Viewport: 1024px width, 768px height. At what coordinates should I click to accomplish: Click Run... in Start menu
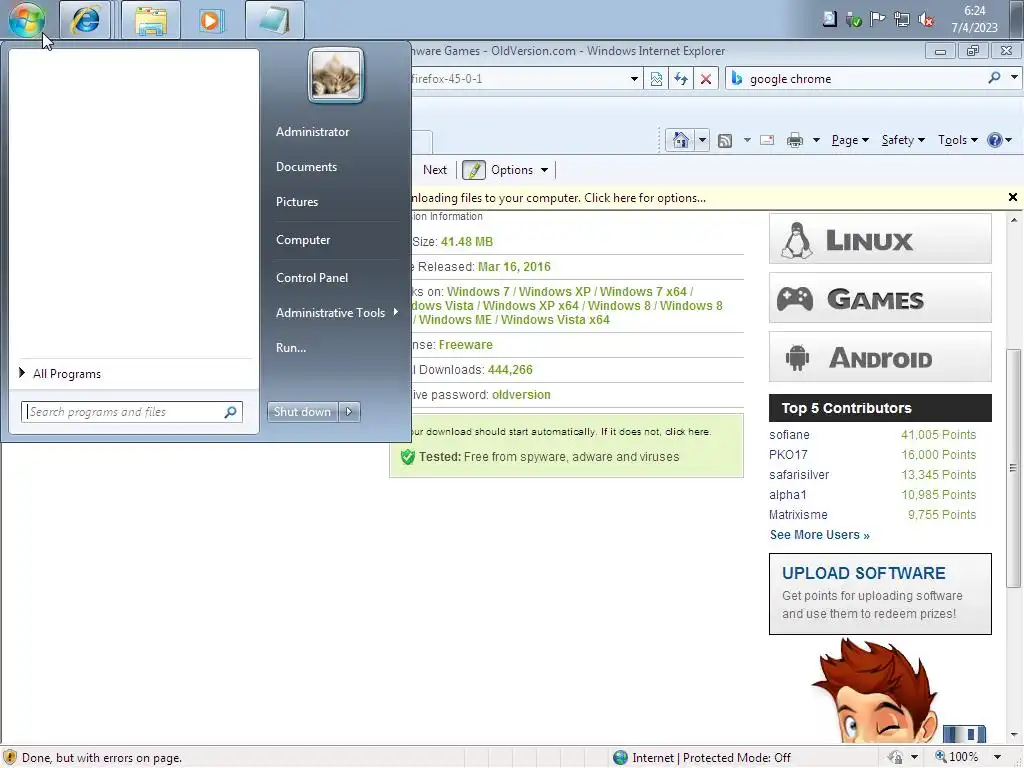pos(291,348)
